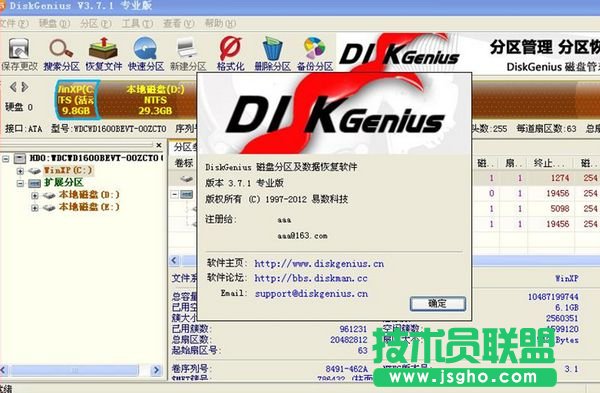Open the 备份分区 backup partition tool

315,54
